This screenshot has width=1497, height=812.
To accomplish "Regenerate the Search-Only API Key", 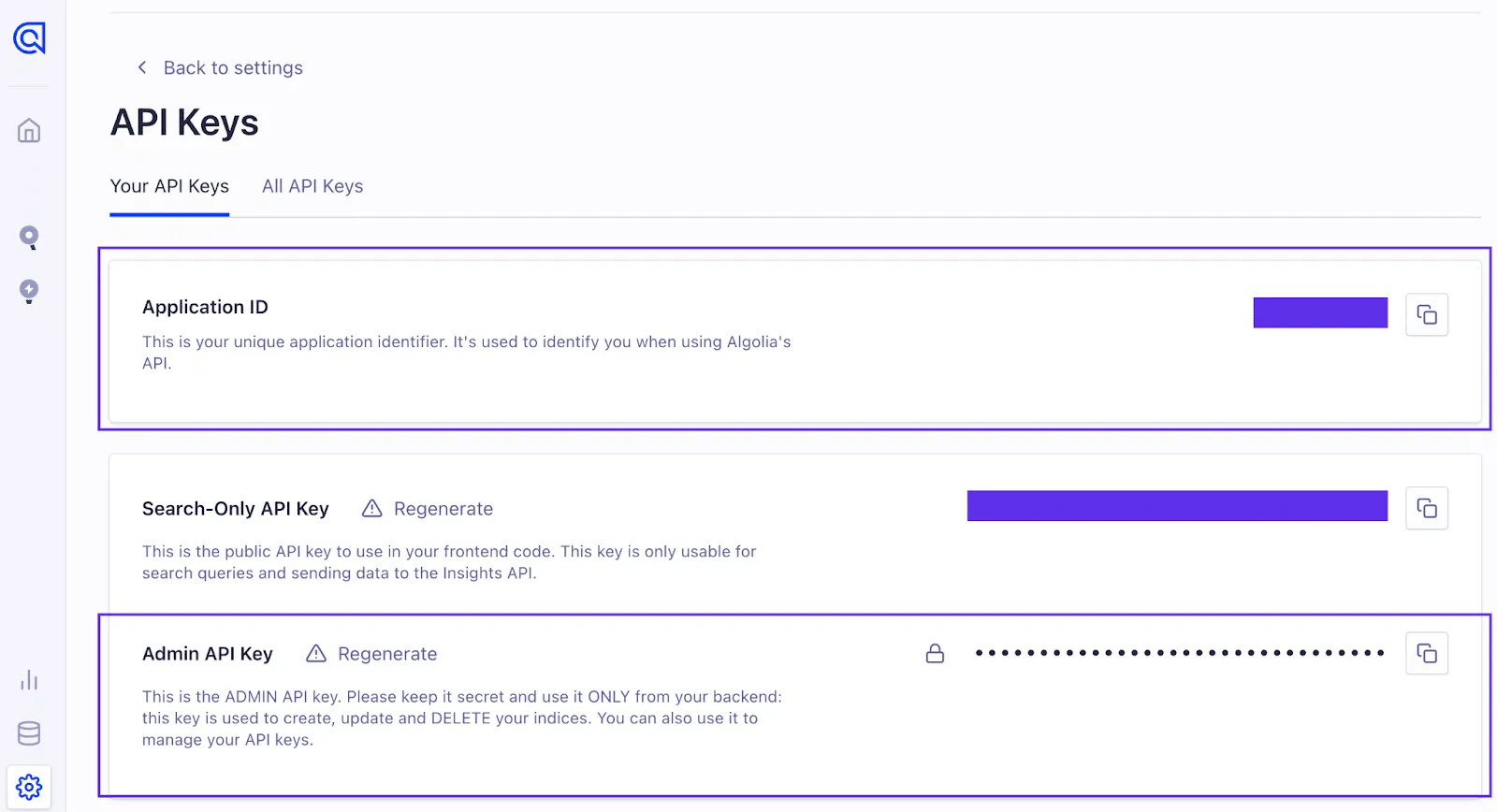I will pos(443,508).
